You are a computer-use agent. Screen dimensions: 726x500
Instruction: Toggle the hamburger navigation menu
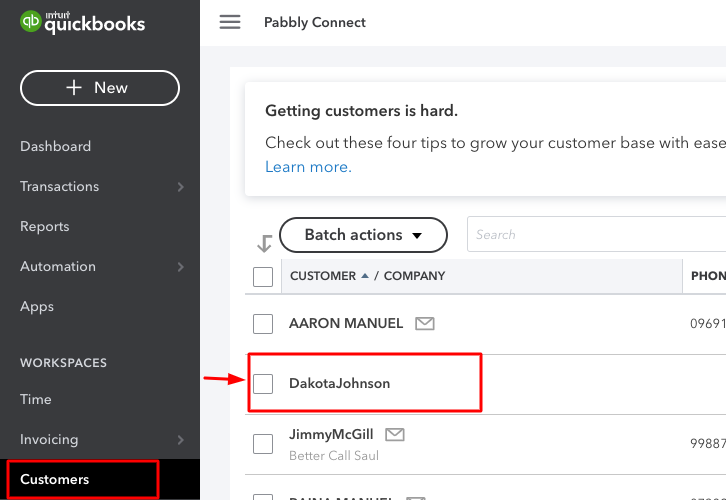tap(230, 22)
